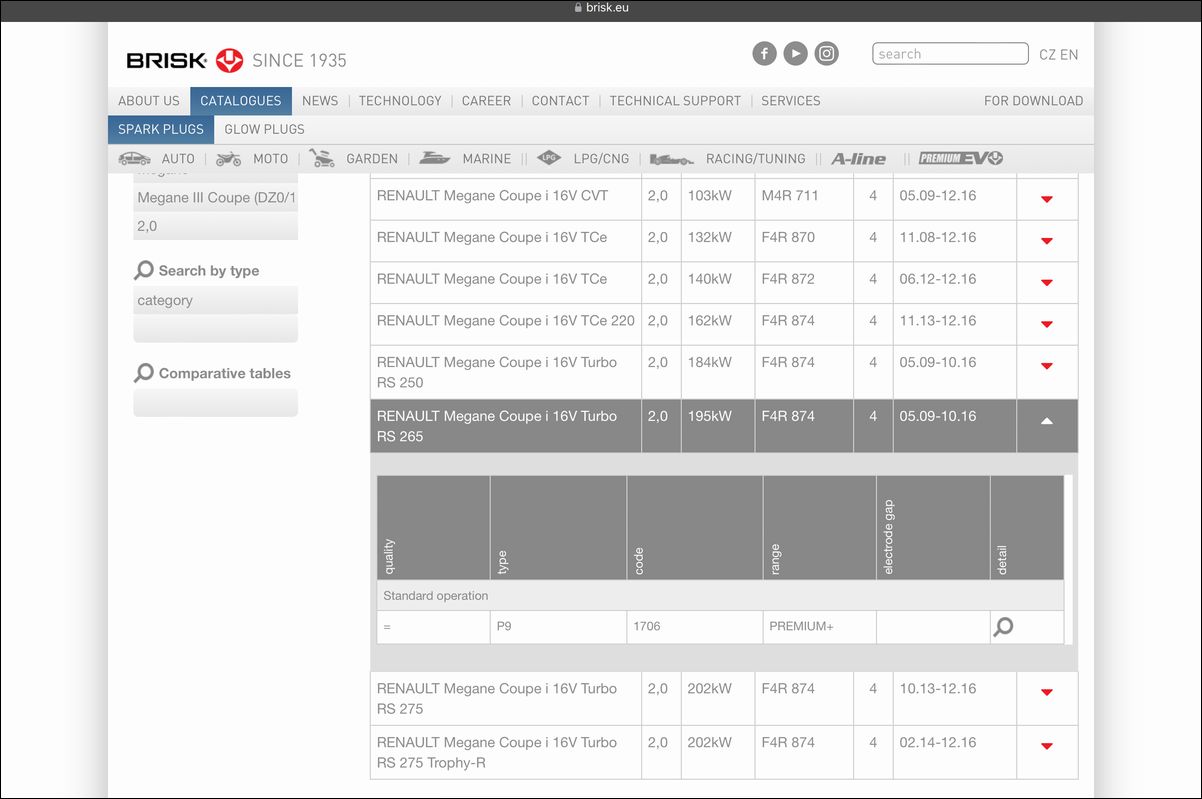Click the P9 type cell
The width and height of the screenshot is (1202, 799).
click(558, 627)
